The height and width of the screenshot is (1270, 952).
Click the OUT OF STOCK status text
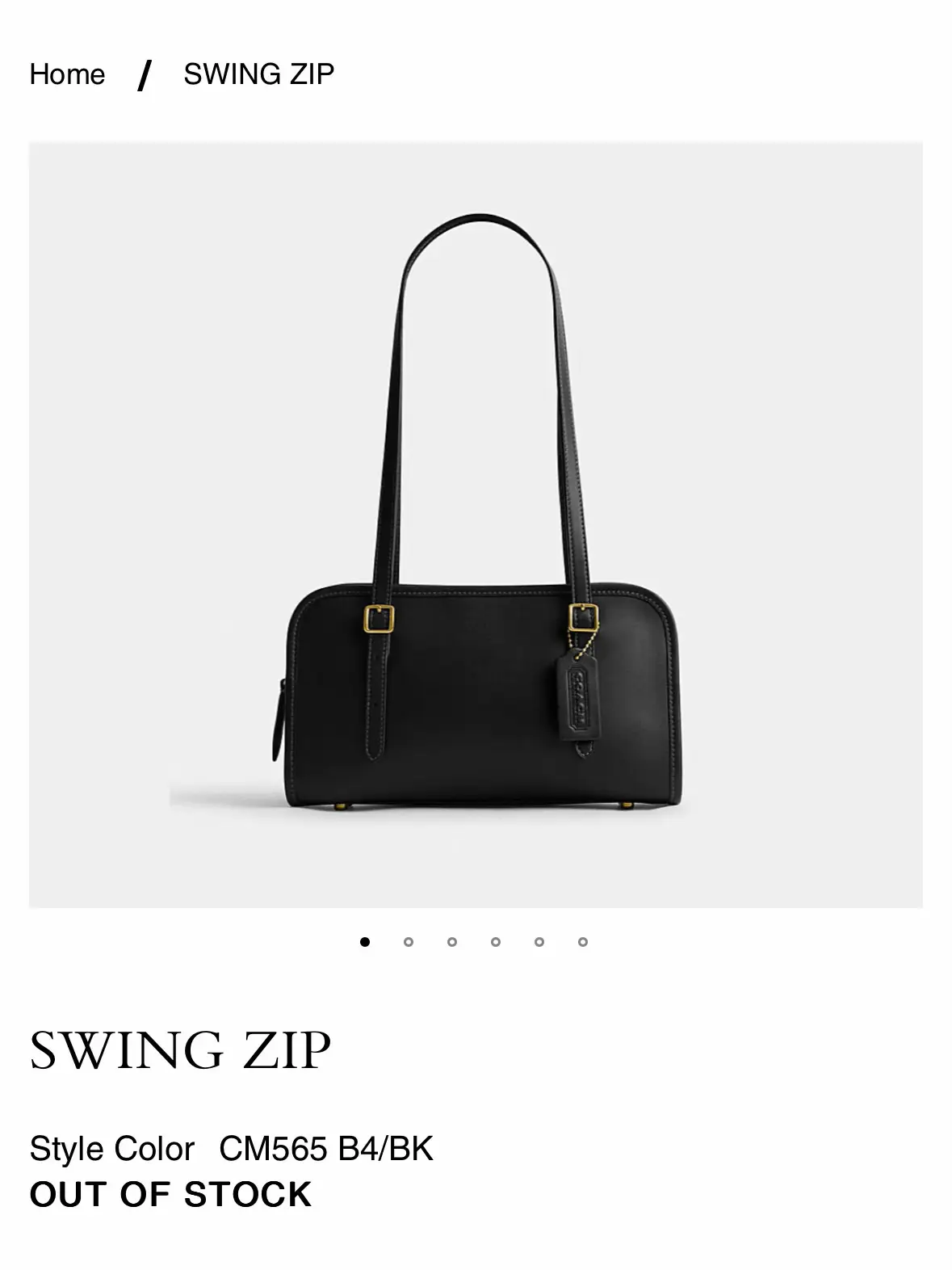pos(170,1194)
